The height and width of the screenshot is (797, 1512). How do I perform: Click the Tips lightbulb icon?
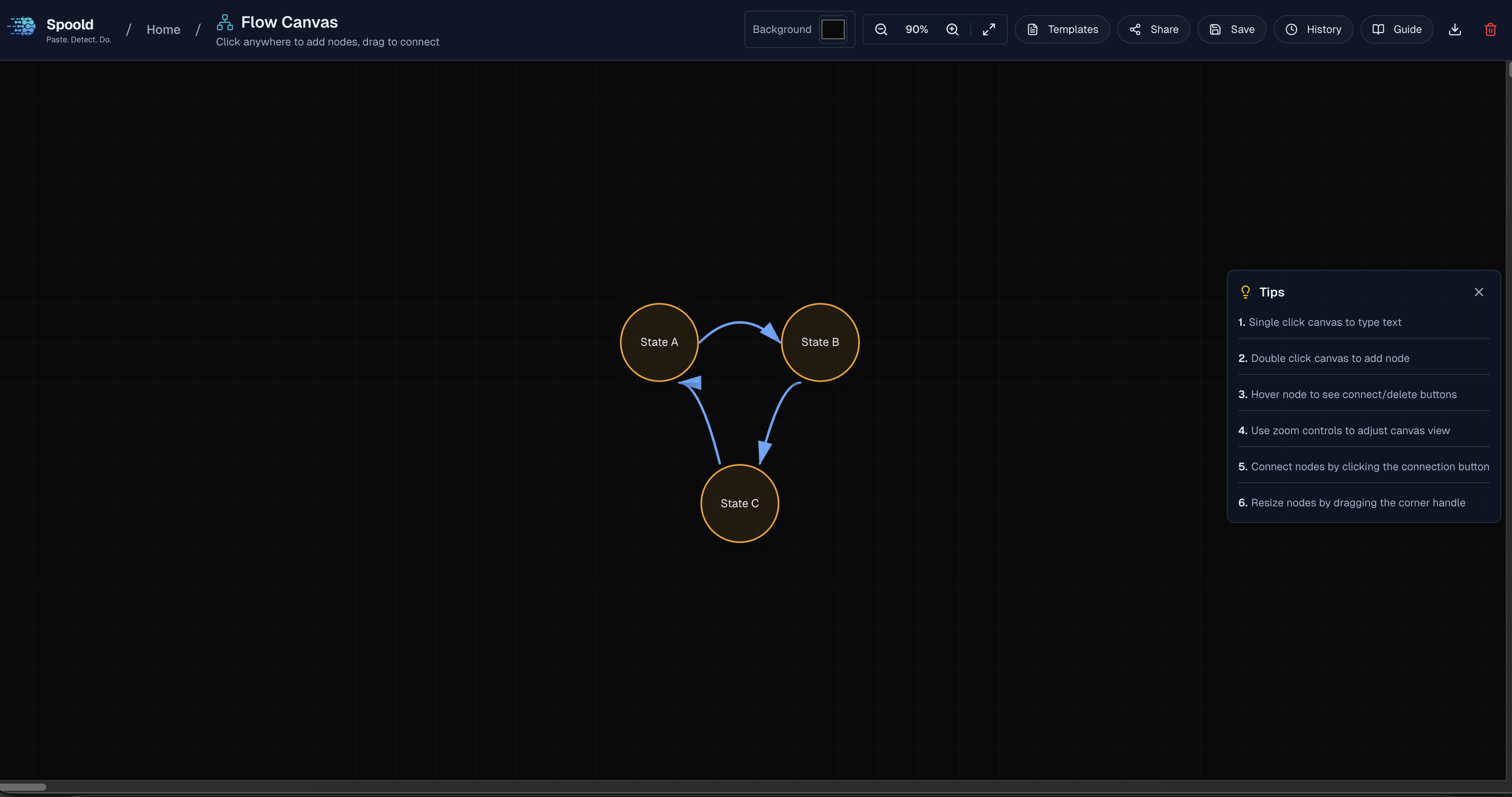tap(1245, 292)
